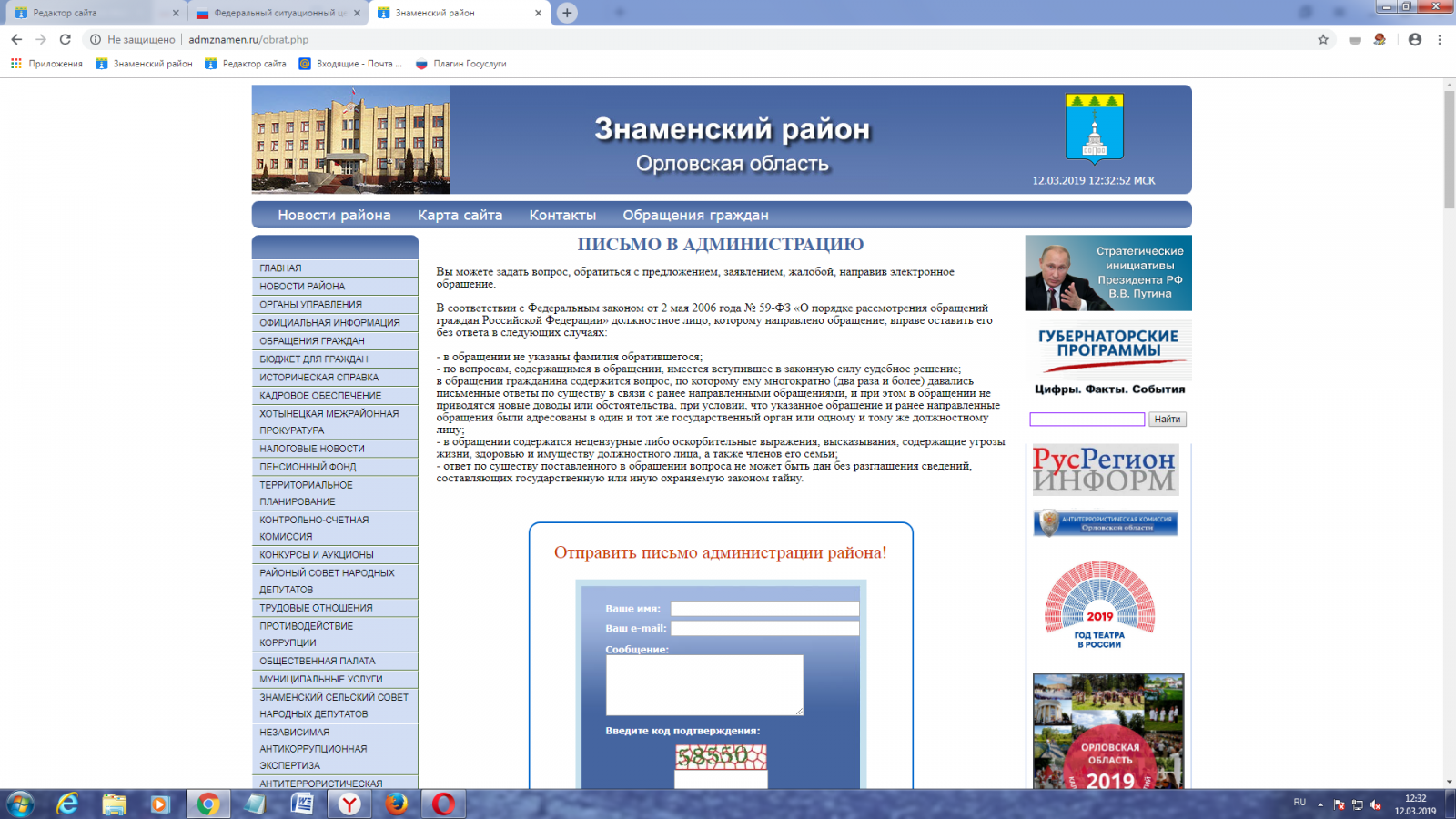The image size is (1456, 819).
Task: Open Windows Explorer from the taskbar
Action: tap(114, 804)
